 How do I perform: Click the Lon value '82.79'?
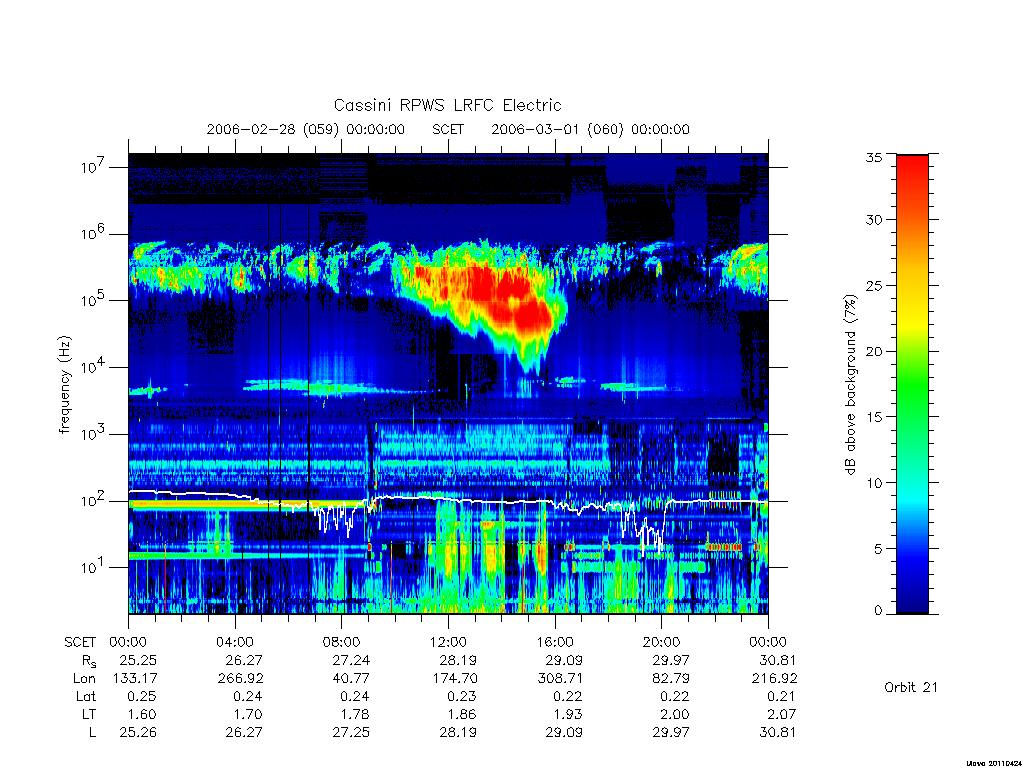[x=671, y=679]
